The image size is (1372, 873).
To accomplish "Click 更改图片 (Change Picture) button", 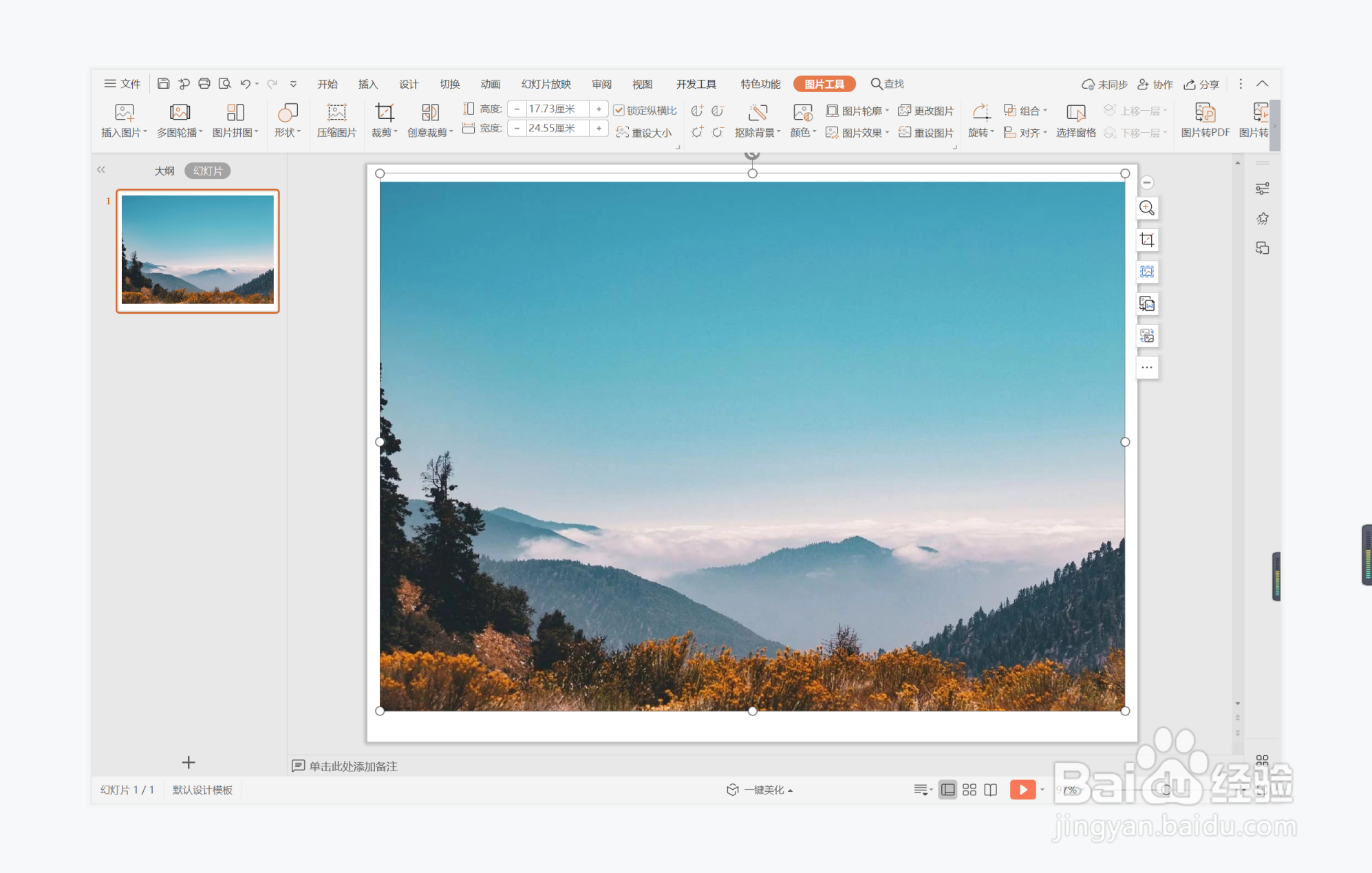I will click(926, 111).
